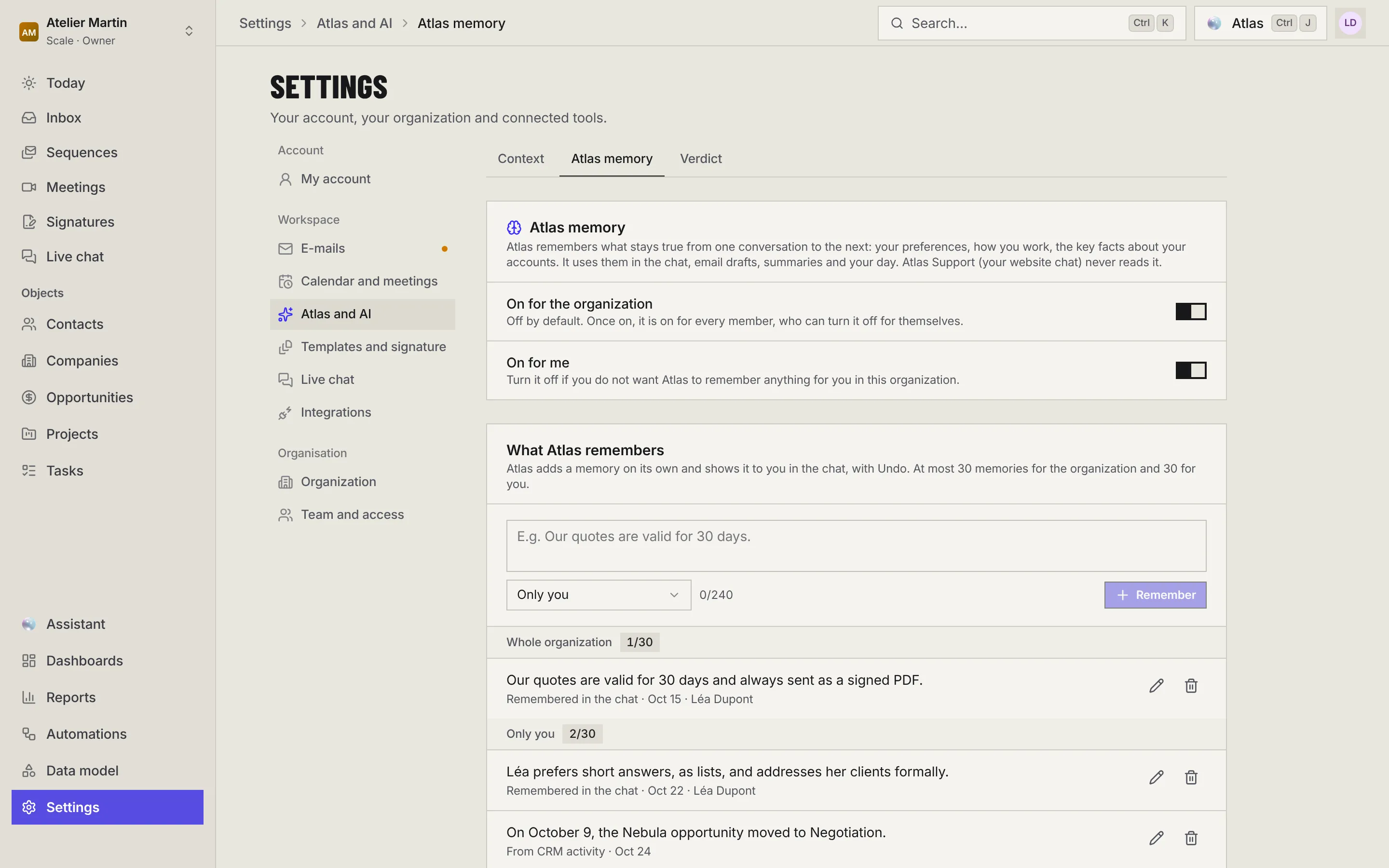Toggle the On for me switch
Image resolution: width=1389 pixels, height=868 pixels.
(1190, 370)
